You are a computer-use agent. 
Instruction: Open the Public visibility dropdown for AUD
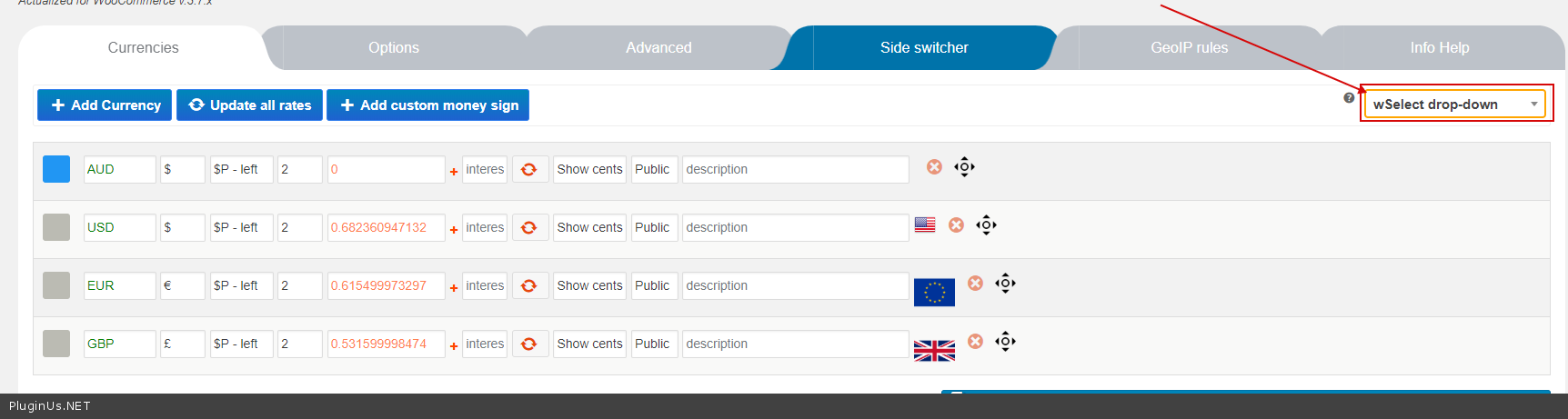pos(654,169)
